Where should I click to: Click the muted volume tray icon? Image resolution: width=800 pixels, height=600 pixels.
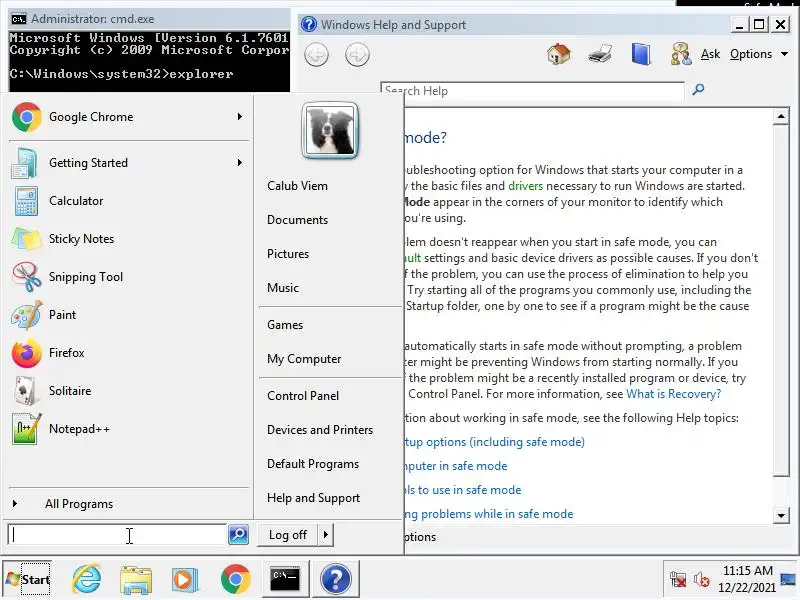pos(702,579)
